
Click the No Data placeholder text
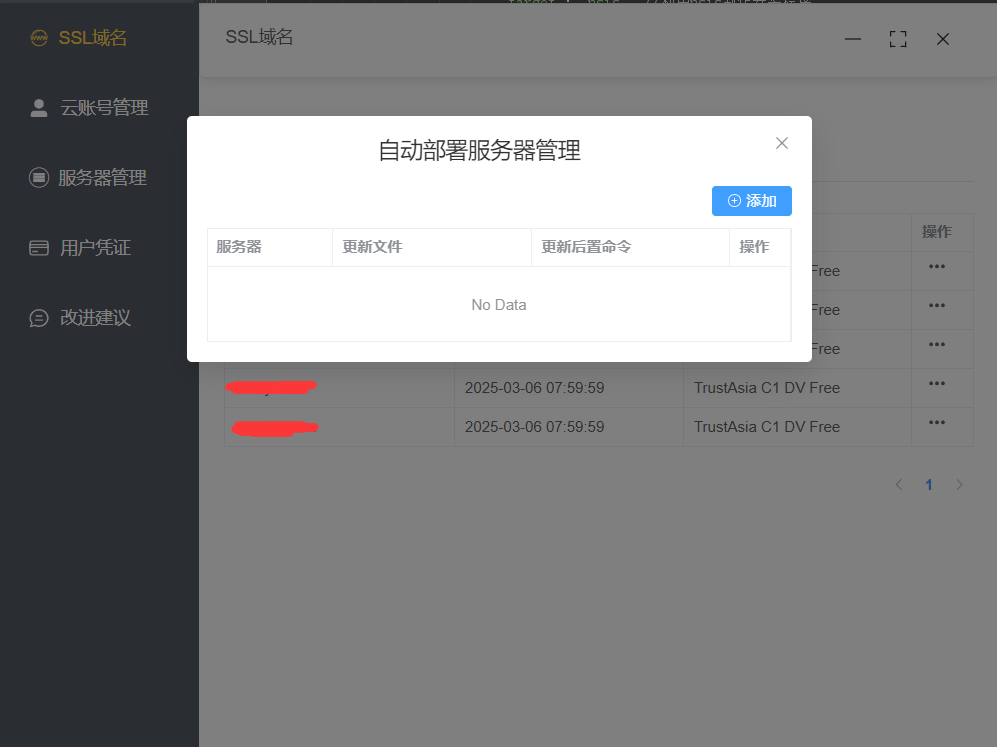pyautogui.click(x=499, y=305)
